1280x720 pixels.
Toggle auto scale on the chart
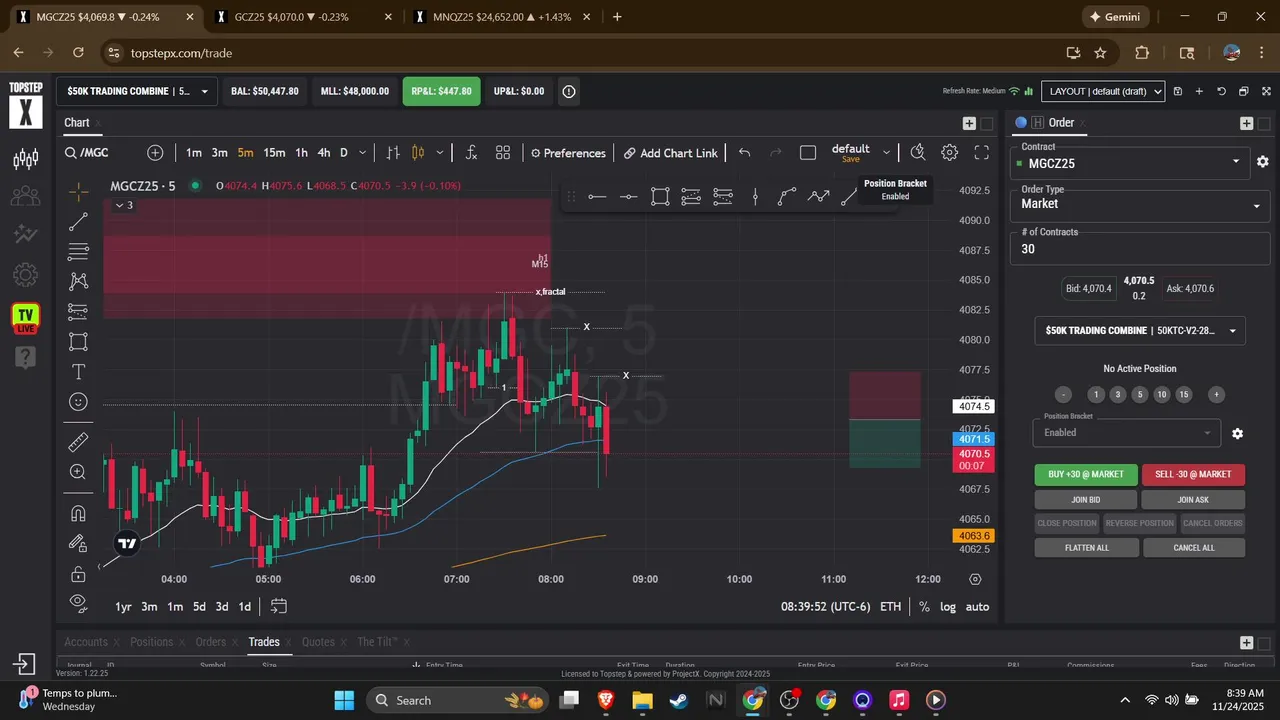click(977, 607)
